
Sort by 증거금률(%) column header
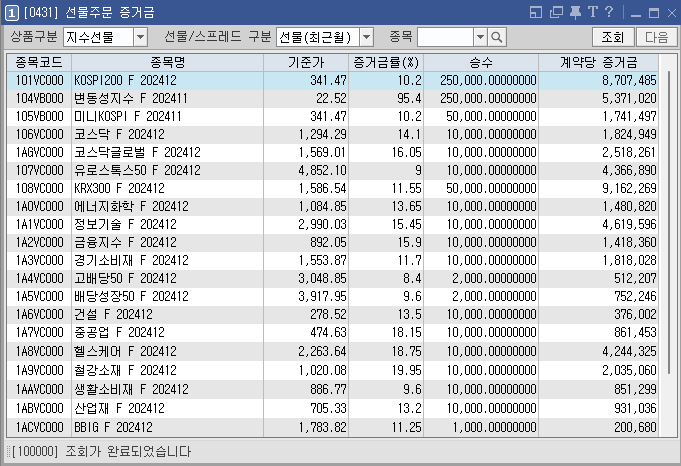click(x=386, y=63)
